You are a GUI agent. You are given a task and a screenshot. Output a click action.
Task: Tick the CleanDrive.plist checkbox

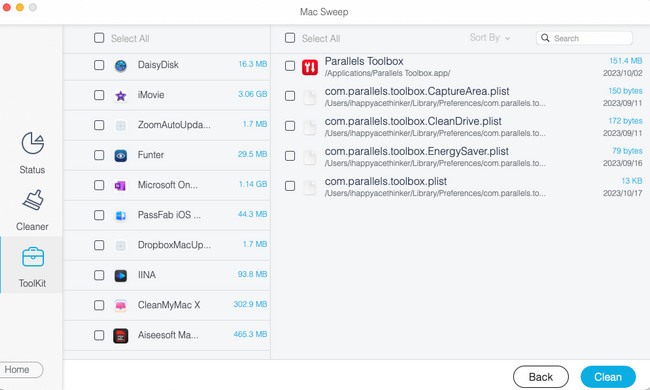pyautogui.click(x=290, y=126)
